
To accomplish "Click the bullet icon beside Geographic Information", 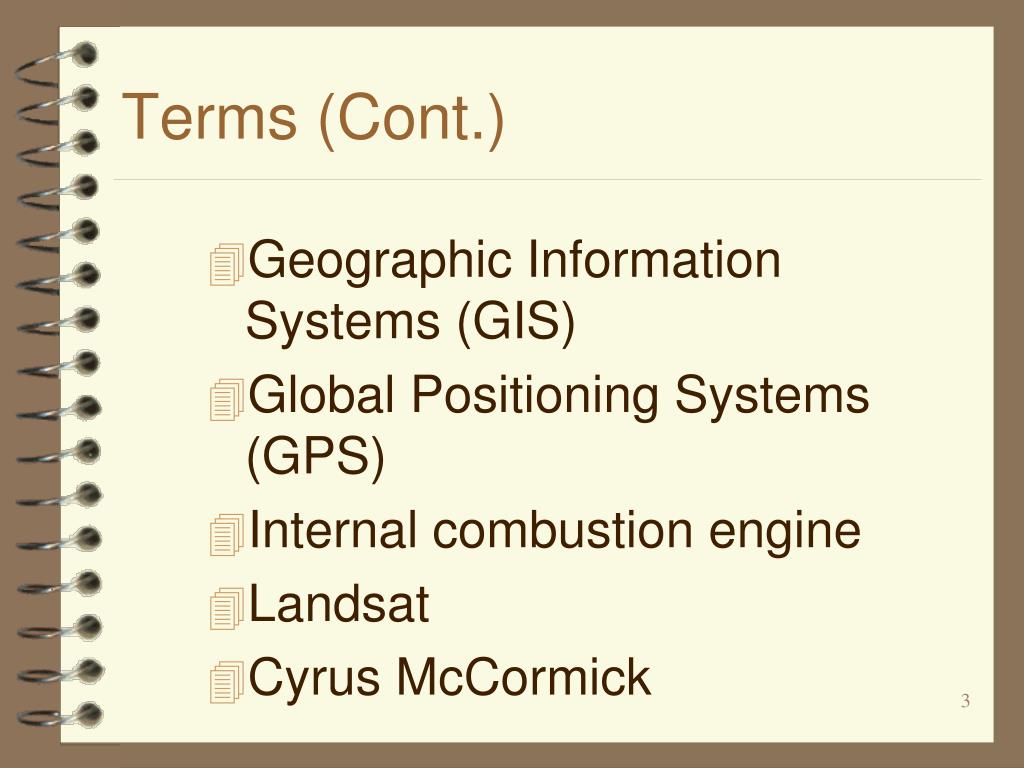I will [x=227, y=264].
